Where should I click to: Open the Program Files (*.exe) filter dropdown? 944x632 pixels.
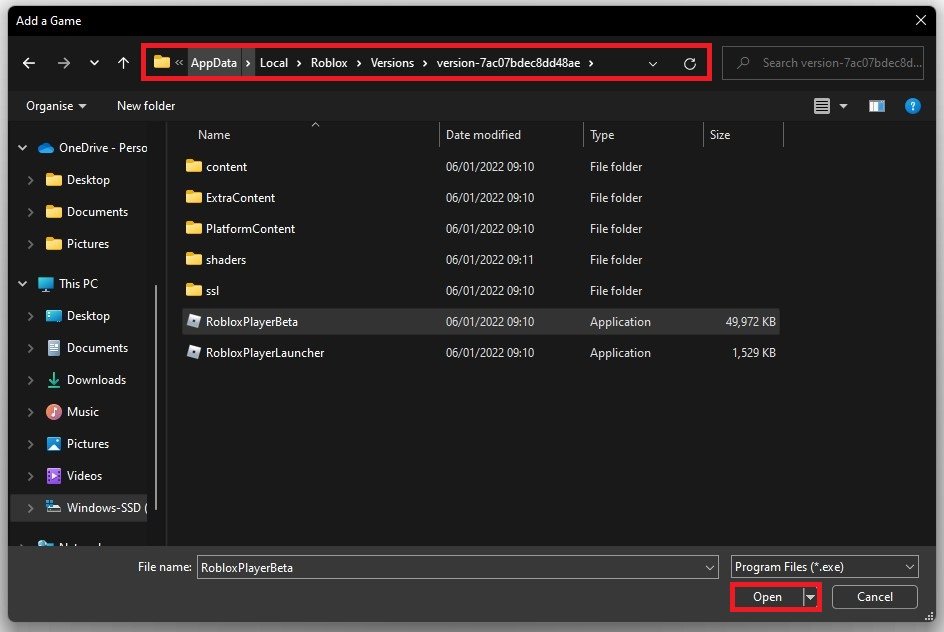point(824,567)
